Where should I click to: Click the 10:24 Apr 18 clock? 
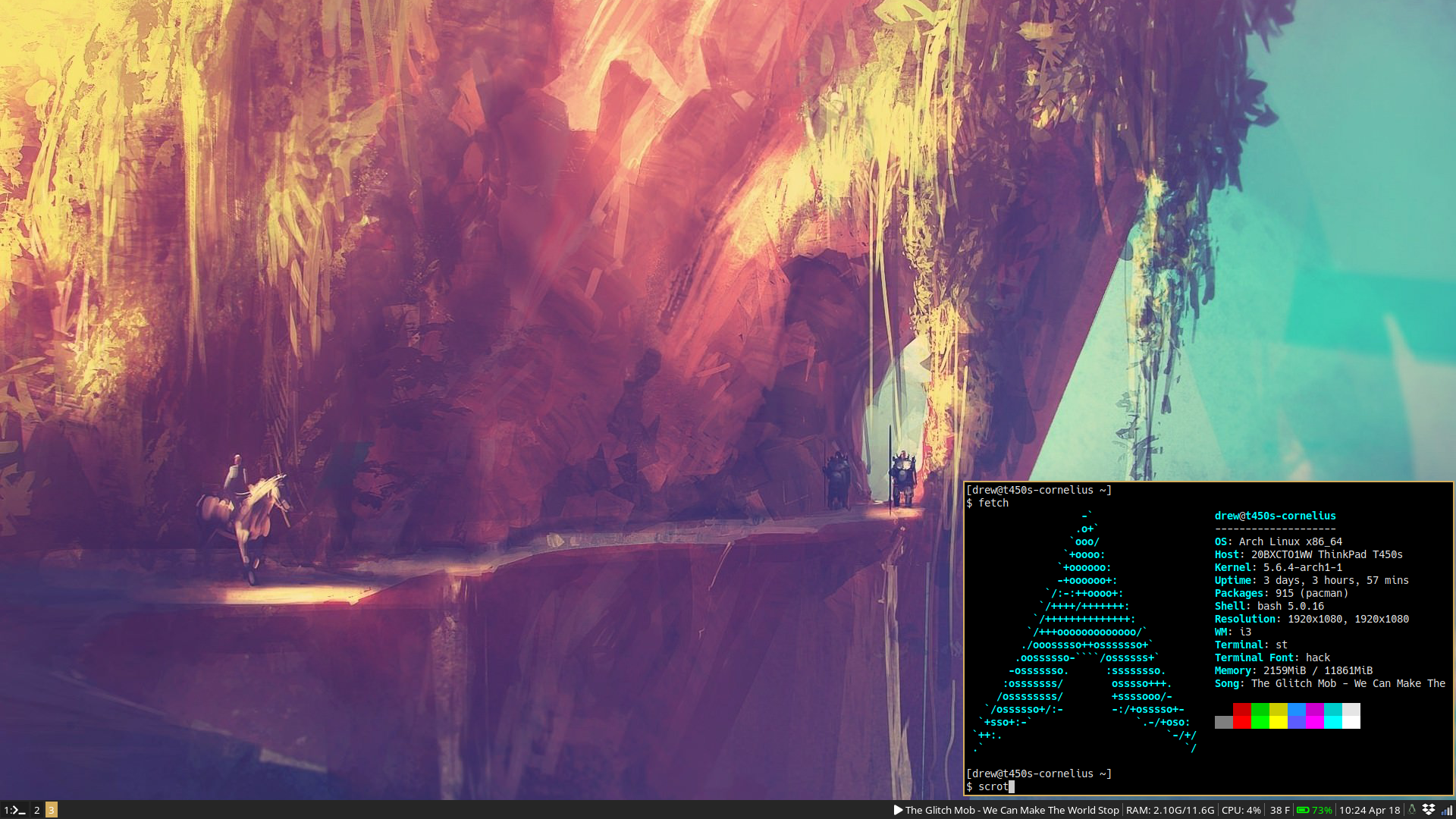(x=1370, y=810)
